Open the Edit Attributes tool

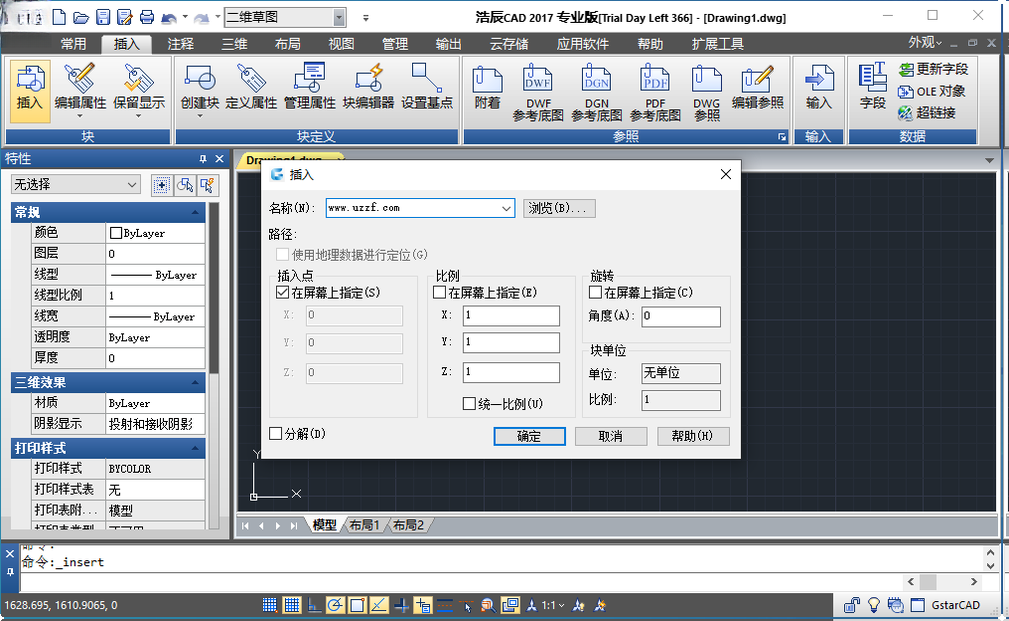pyautogui.click(x=80, y=91)
